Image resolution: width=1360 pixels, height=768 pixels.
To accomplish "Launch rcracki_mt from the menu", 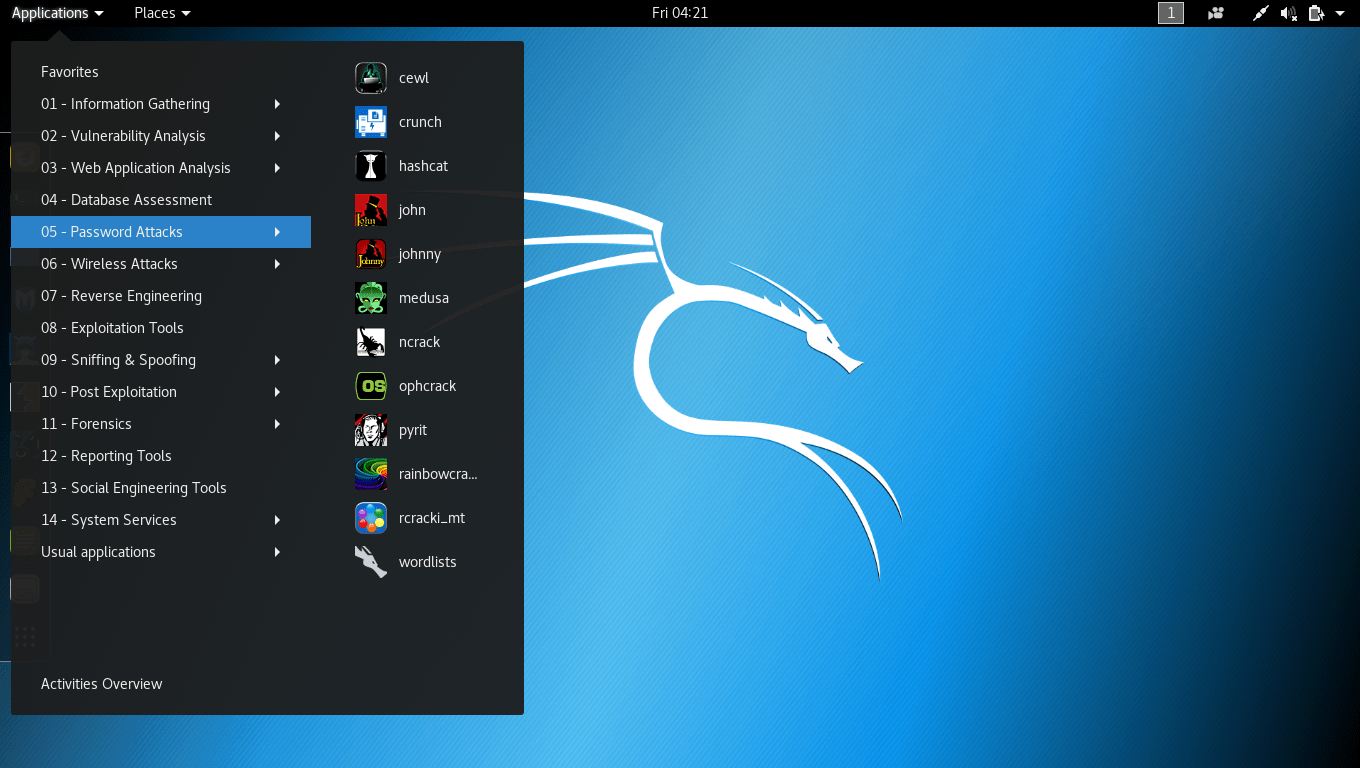I will tap(428, 517).
